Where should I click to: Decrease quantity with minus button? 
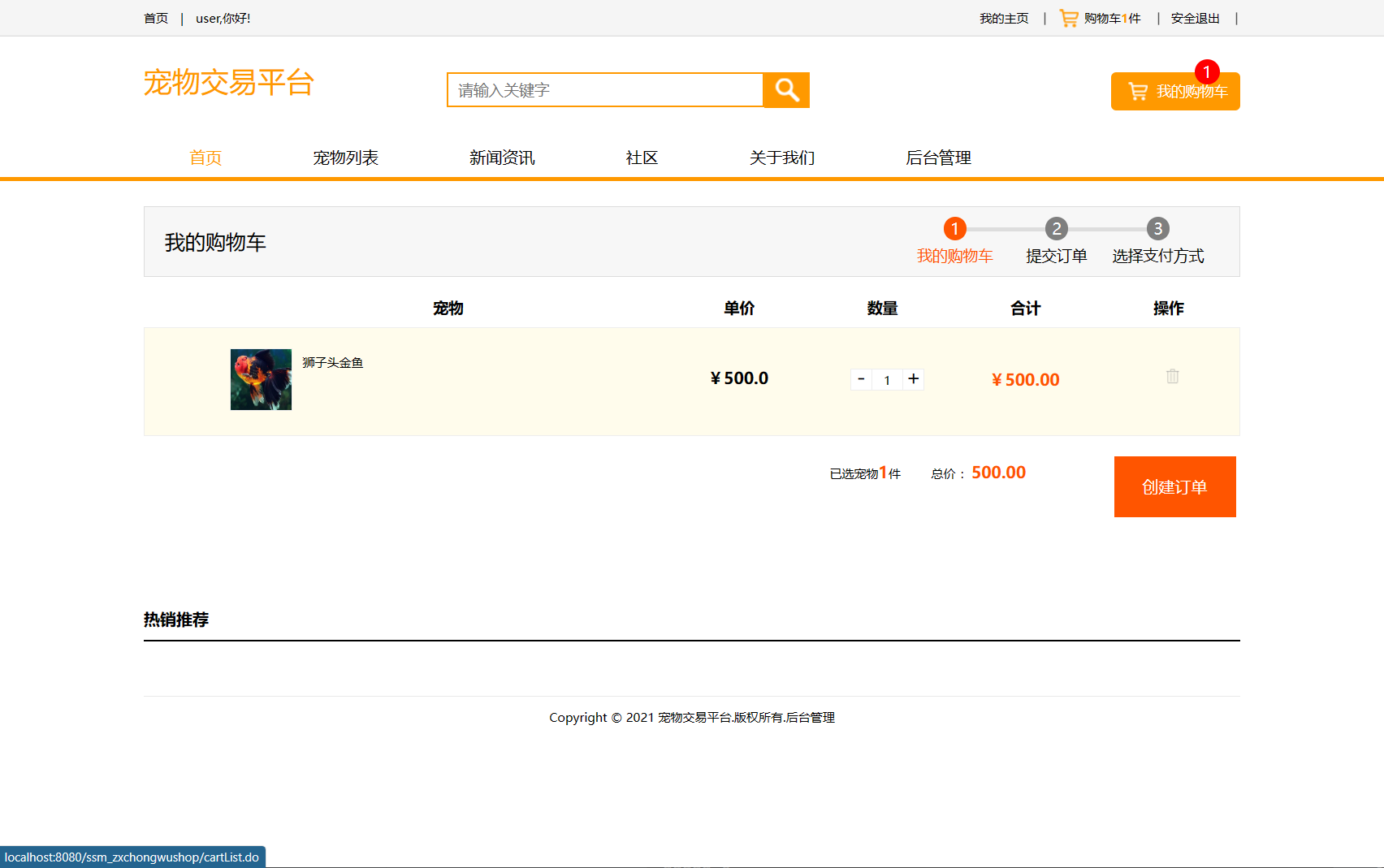[x=861, y=379]
